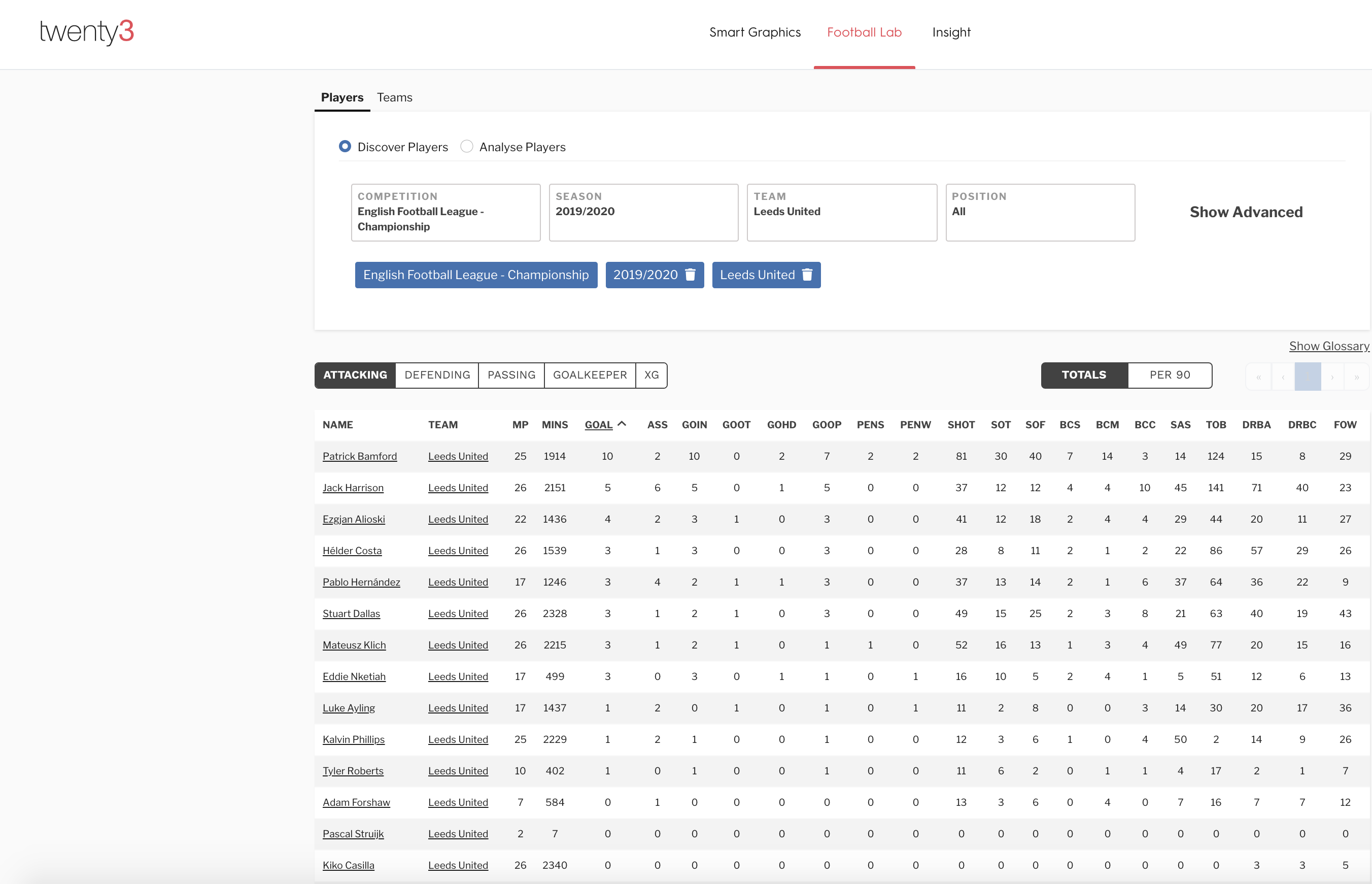Sort table by the MP column header
The height and width of the screenshot is (884, 1372).
tap(520, 425)
